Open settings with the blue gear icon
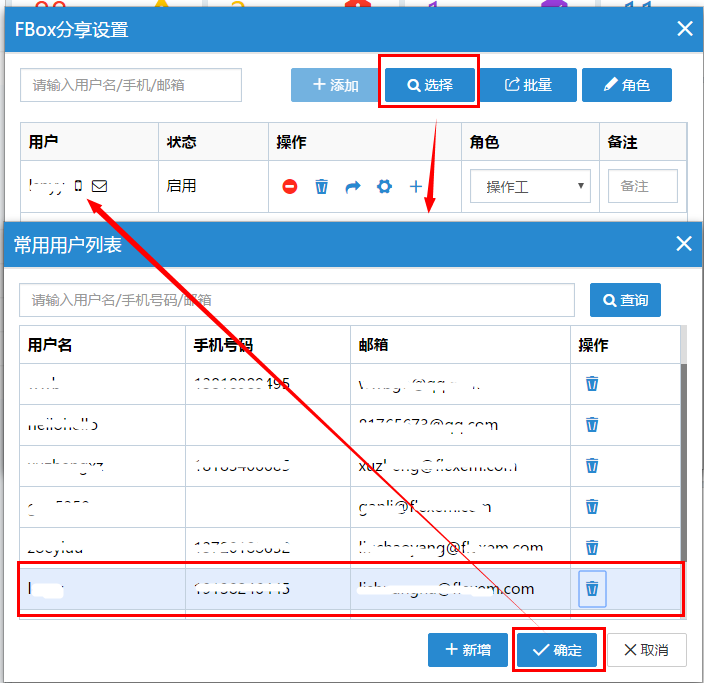Screen dimensions: 704x683 [x=384, y=186]
